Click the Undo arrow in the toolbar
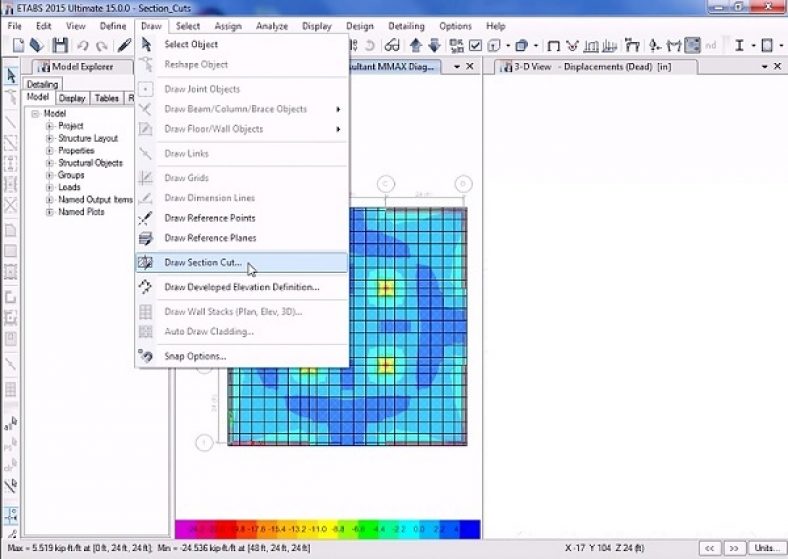 tap(83, 46)
